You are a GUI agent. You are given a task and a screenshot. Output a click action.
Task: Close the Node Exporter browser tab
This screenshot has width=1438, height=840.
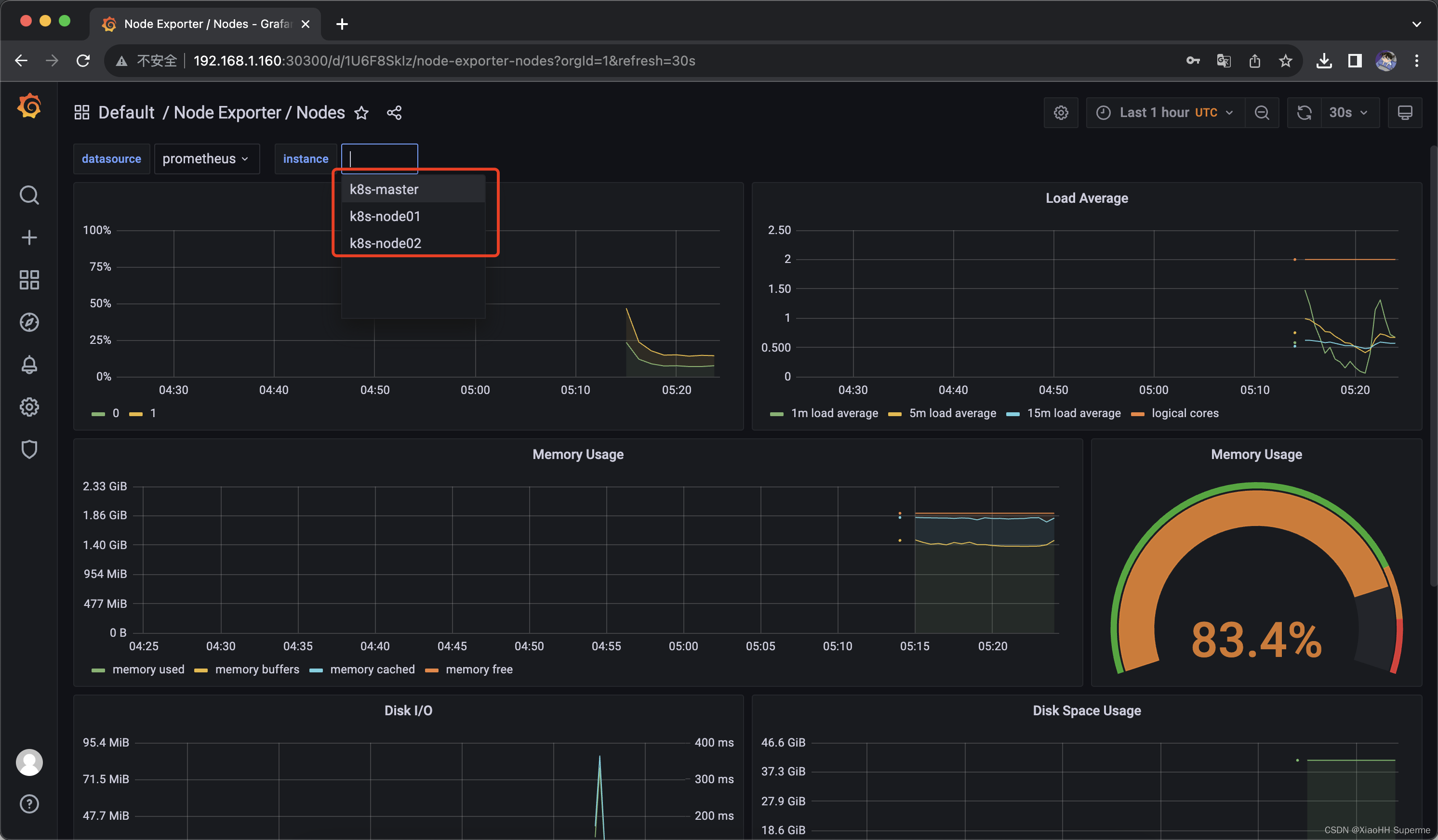point(306,24)
